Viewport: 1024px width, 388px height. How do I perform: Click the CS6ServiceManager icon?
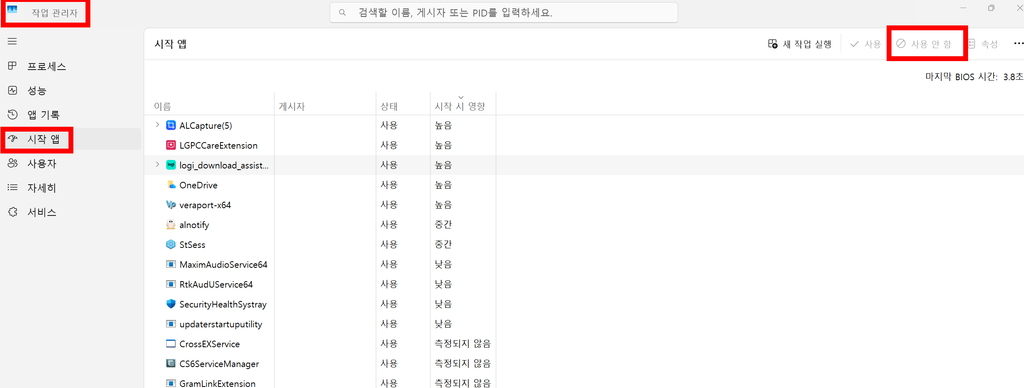click(x=171, y=363)
